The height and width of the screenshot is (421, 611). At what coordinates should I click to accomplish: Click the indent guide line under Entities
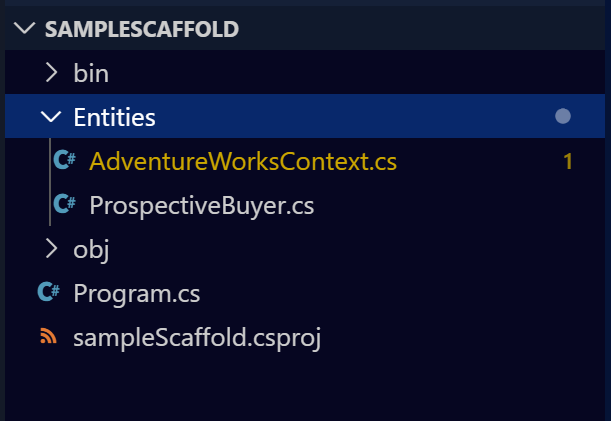49,183
